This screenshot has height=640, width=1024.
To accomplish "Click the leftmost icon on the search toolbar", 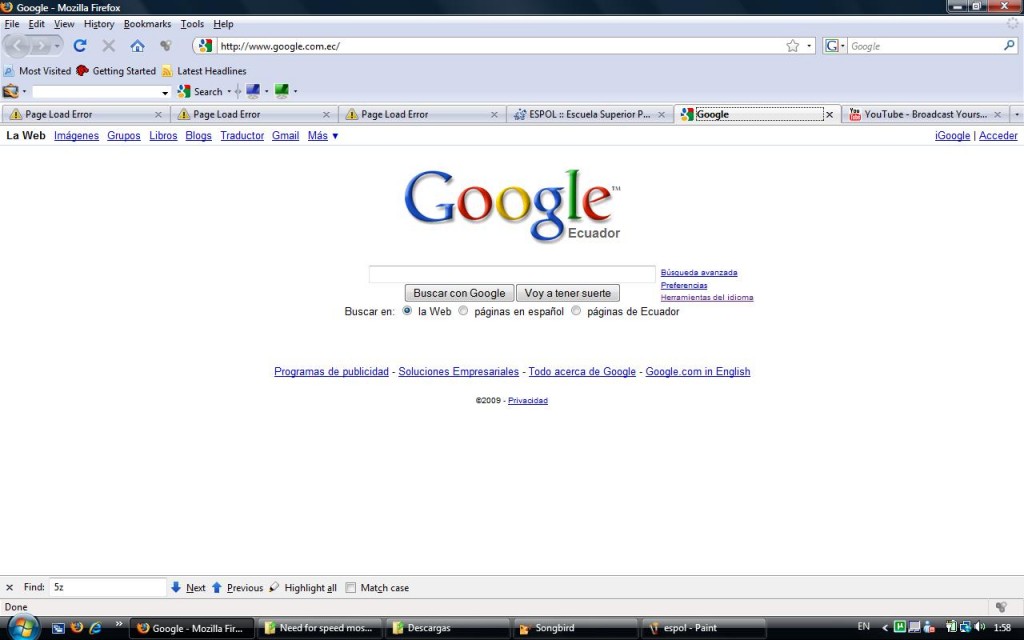I will [10, 91].
